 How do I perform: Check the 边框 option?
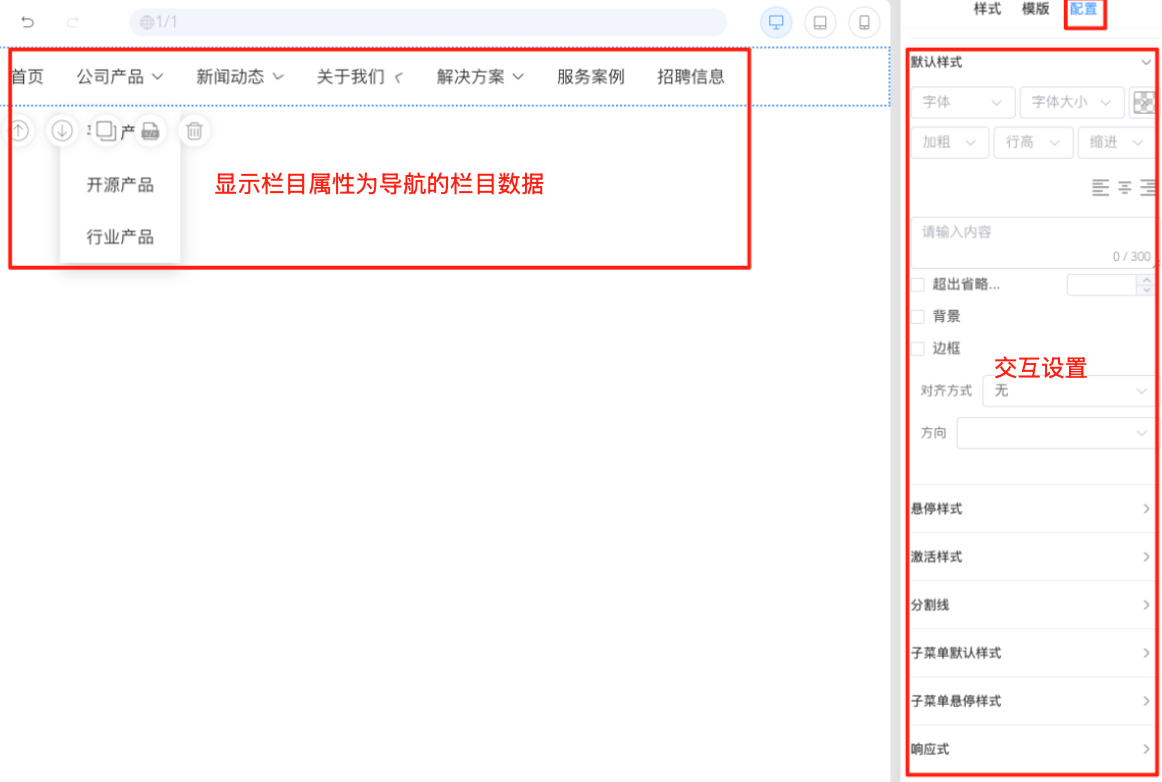pyautogui.click(x=918, y=349)
